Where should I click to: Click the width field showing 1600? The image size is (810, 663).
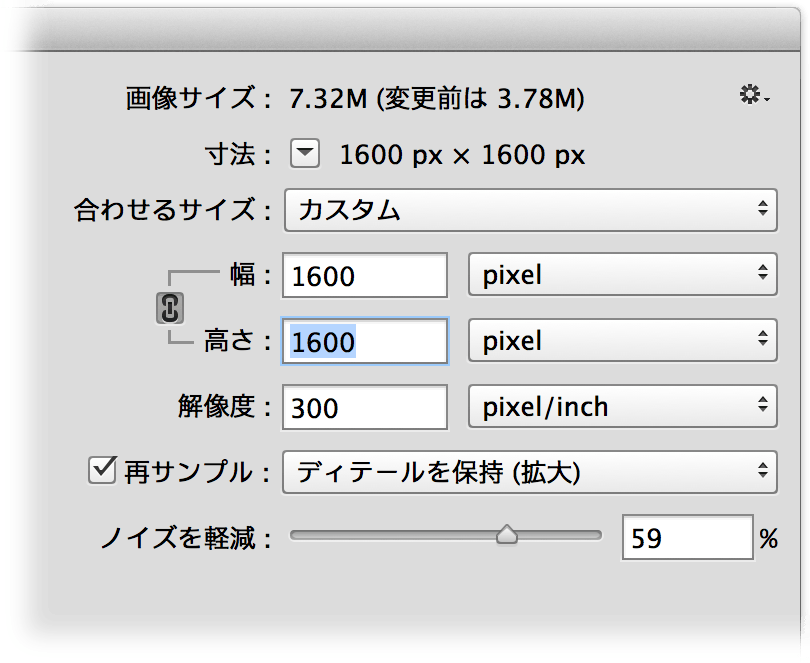364,275
